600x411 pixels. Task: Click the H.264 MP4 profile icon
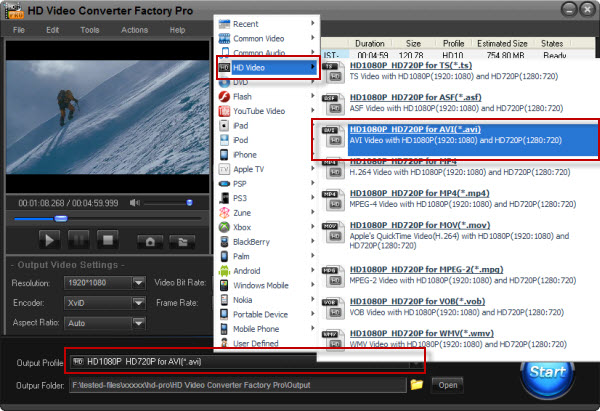332,169
